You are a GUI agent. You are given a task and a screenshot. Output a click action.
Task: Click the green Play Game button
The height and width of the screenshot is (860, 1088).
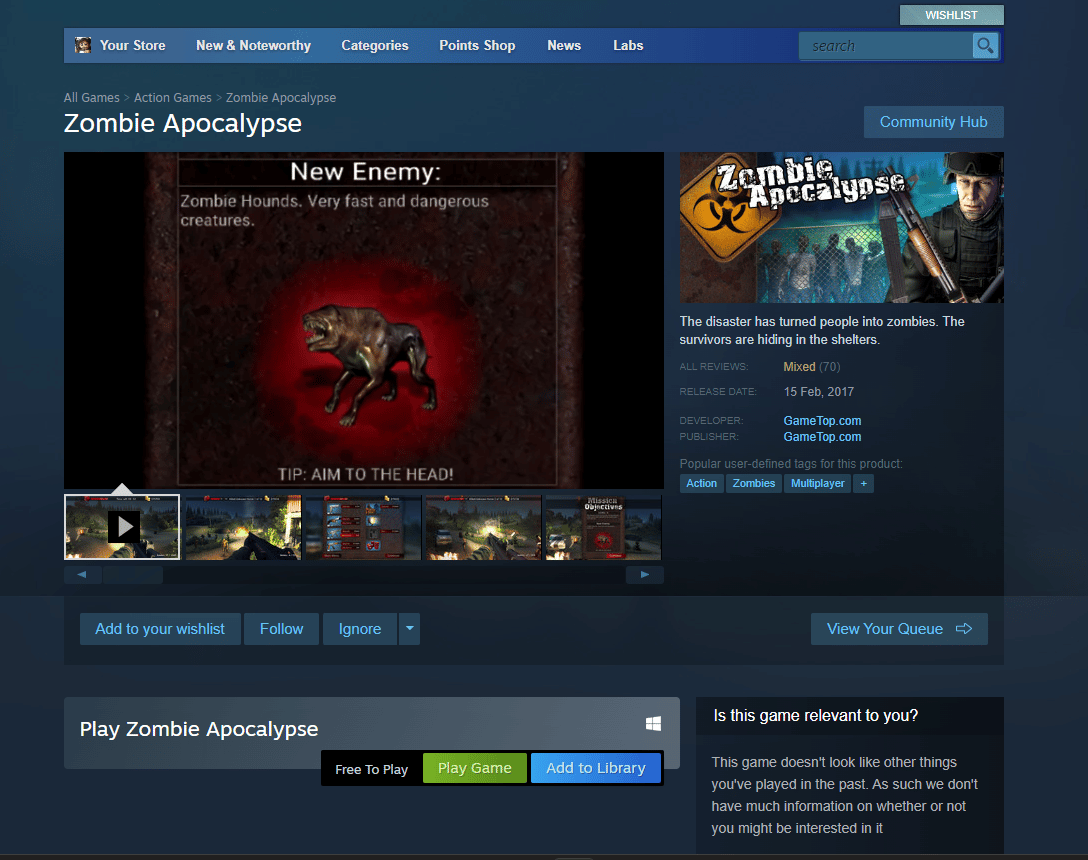(x=475, y=768)
